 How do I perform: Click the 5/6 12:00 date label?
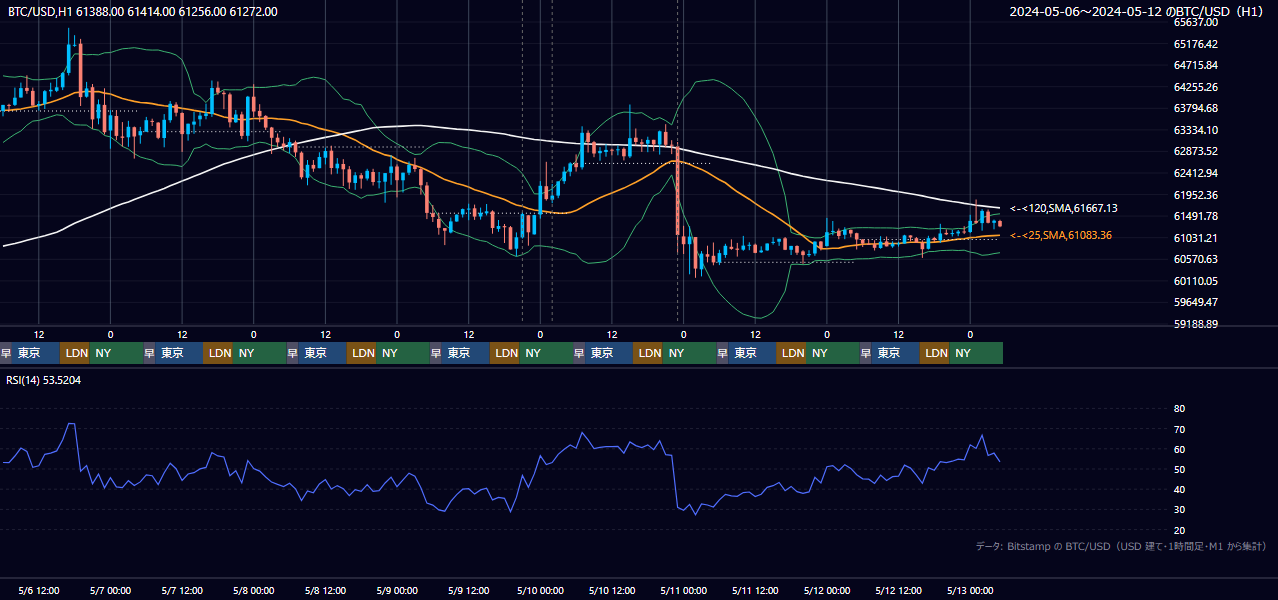coord(39,590)
